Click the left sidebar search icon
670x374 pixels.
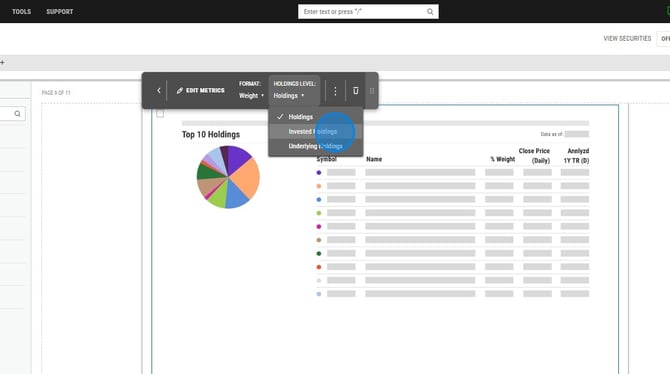tap(18, 114)
